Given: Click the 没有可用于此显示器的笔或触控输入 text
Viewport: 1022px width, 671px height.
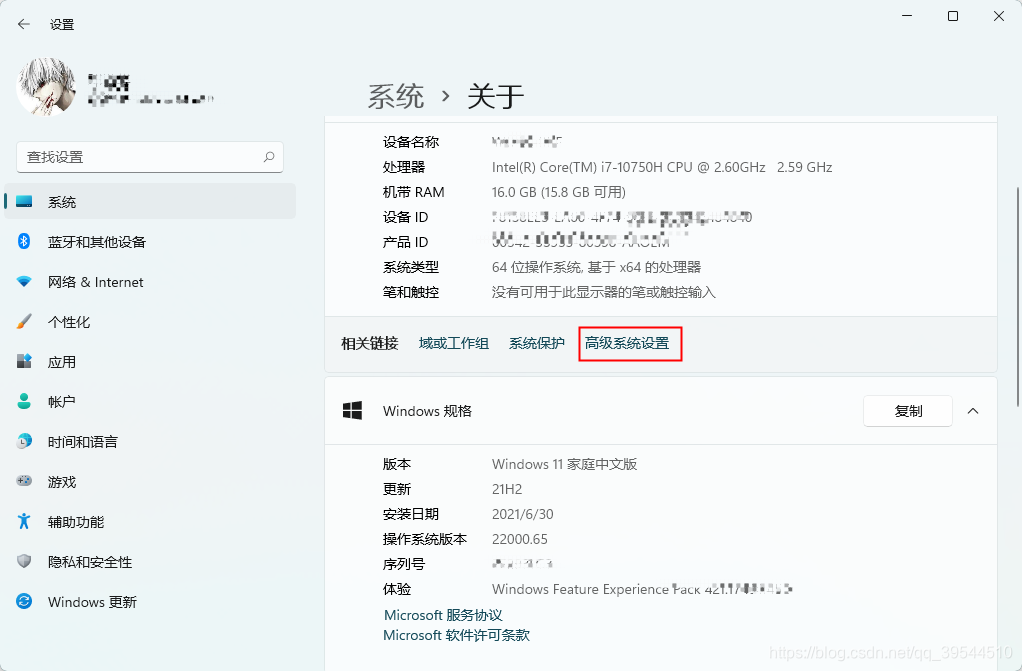Looking at the screenshot, I should (x=604, y=292).
